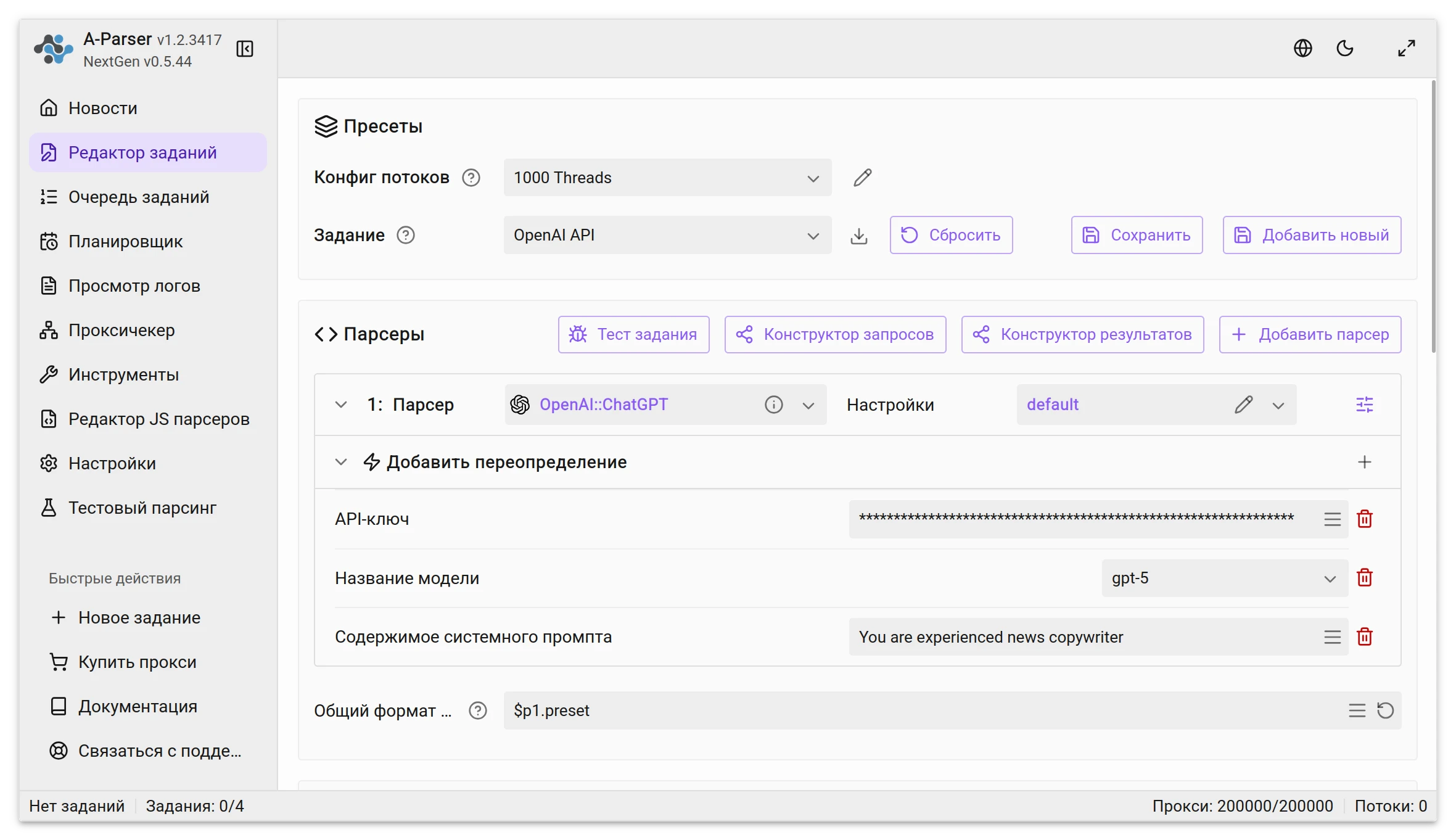The image size is (1456, 840).
Task: Open Конструктор результатов
Action: click(1082, 334)
